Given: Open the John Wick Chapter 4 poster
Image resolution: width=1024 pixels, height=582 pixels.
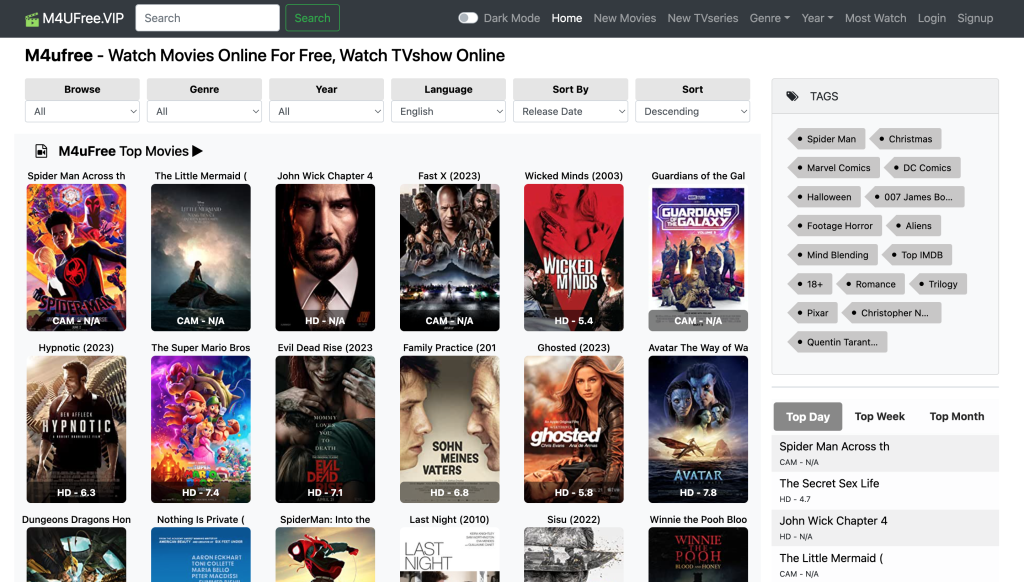Looking at the screenshot, I should pyautogui.click(x=325, y=257).
